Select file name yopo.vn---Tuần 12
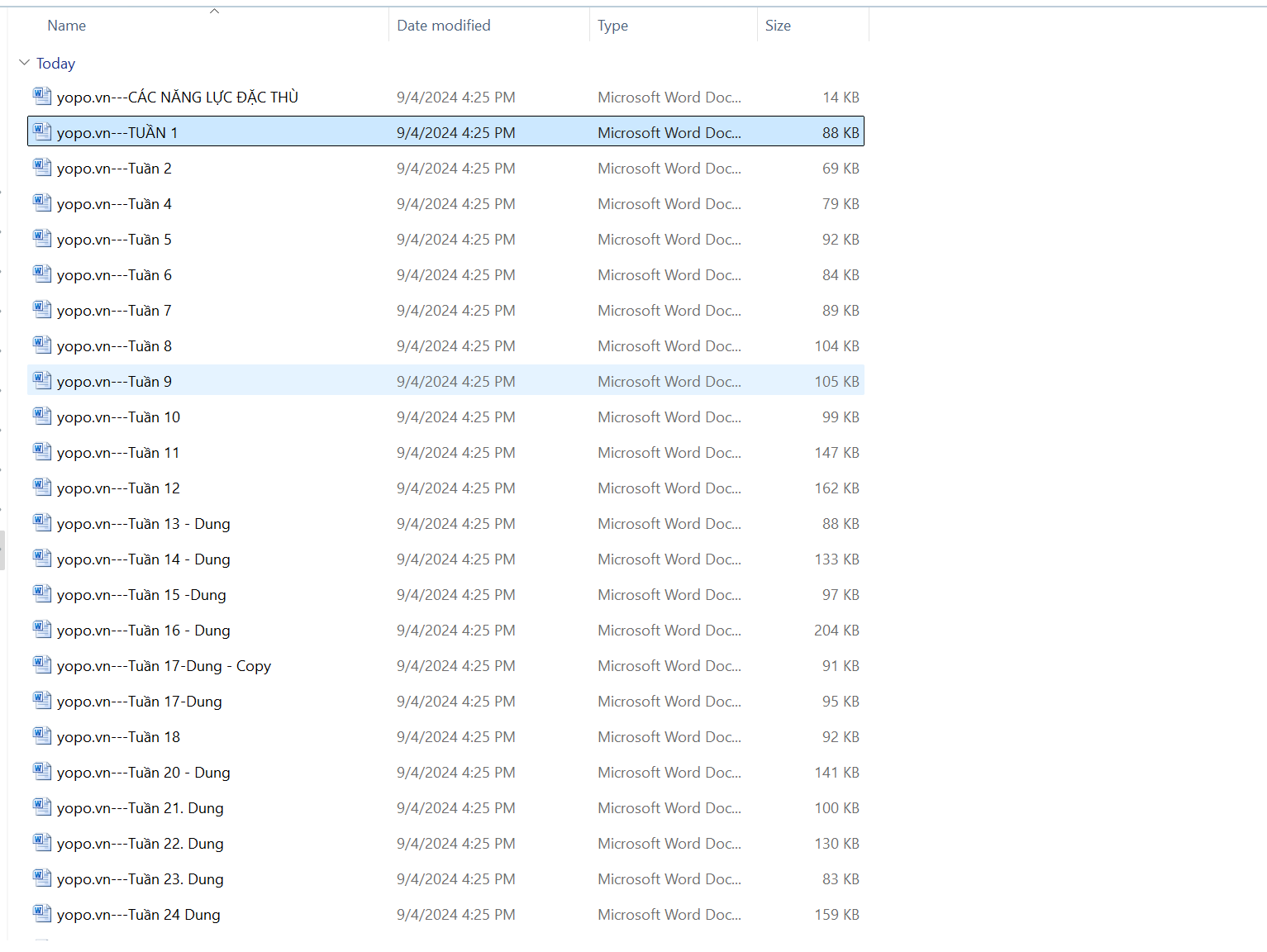 click(x=118, y=488)
